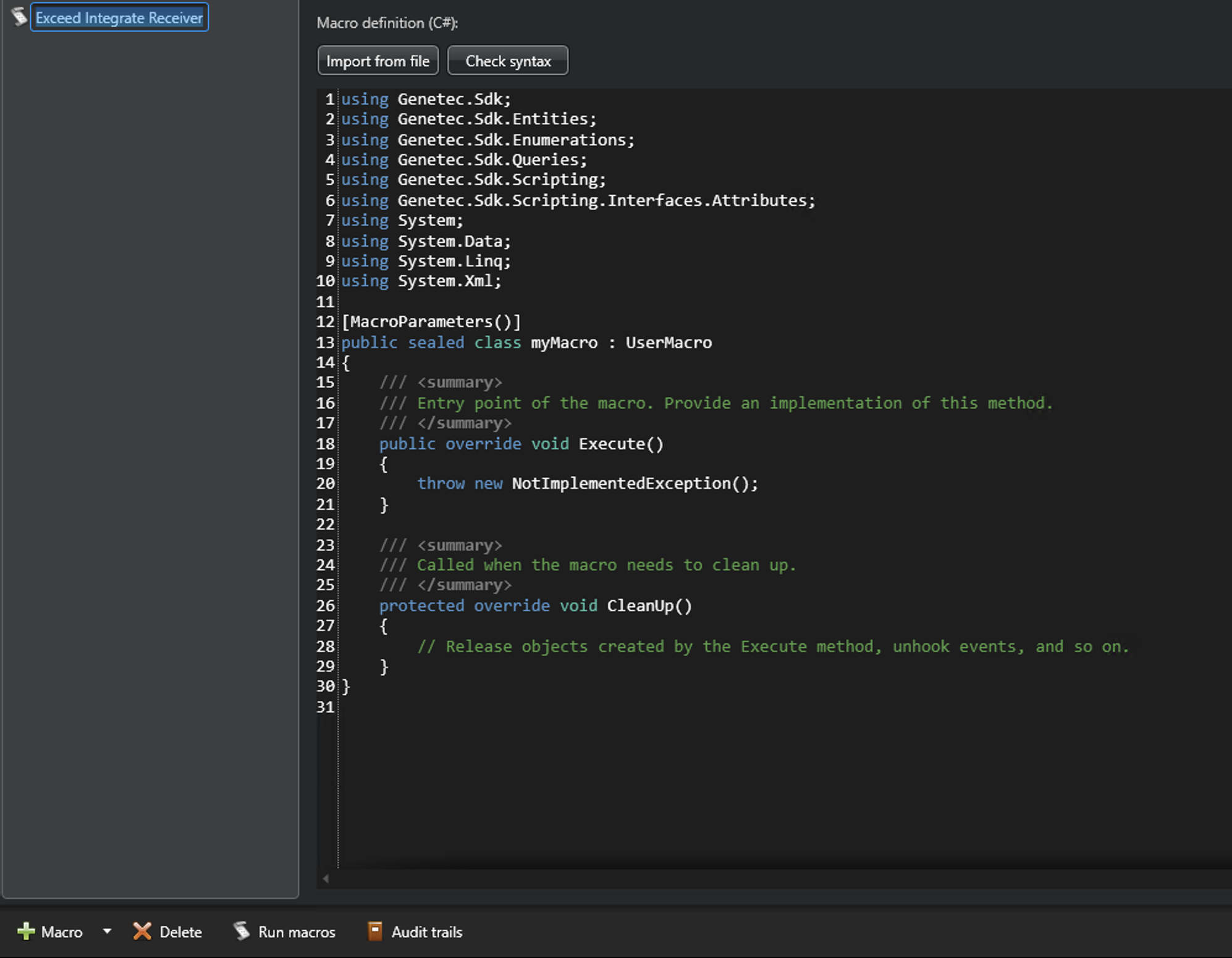Open the Macro dropdown arrow
1232x958 pixels.
click(107, 932)
